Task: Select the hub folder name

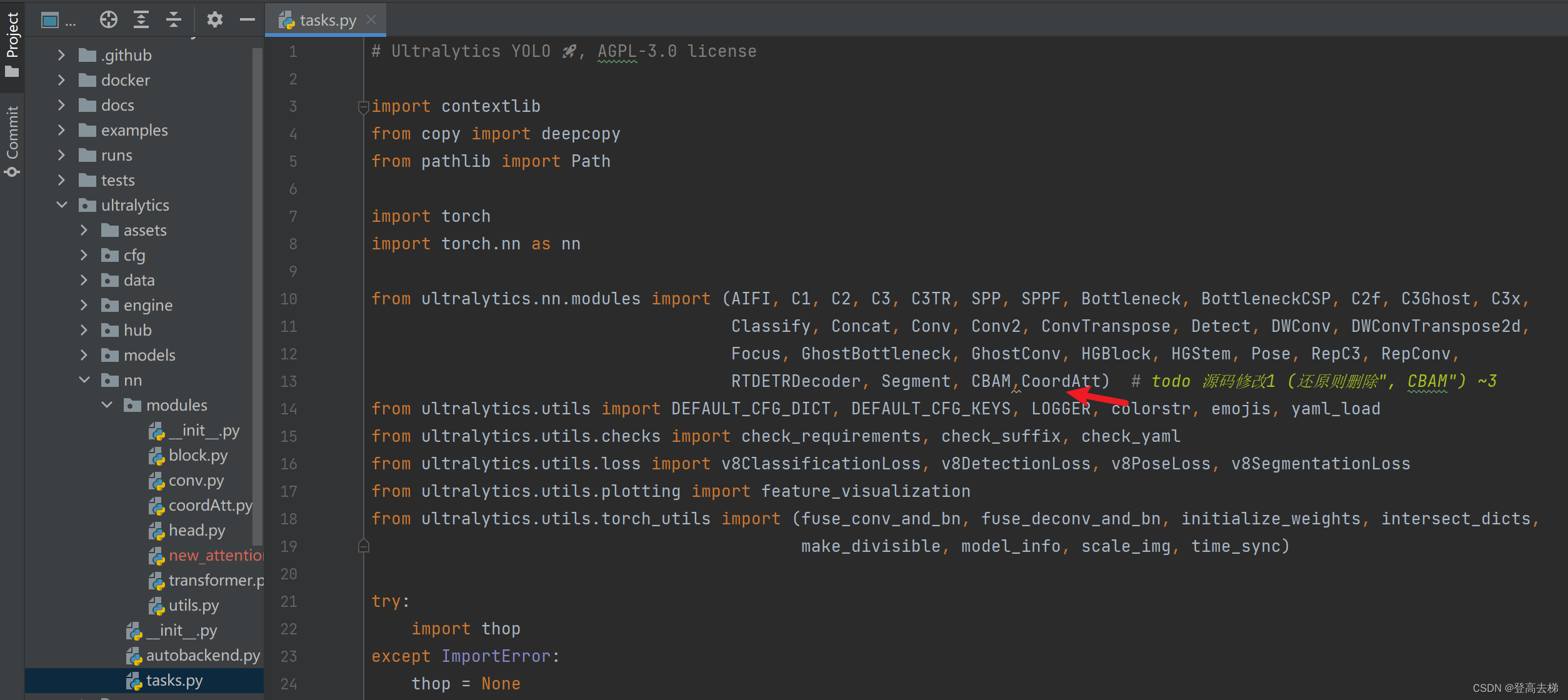Action: [x=137, y=330]
